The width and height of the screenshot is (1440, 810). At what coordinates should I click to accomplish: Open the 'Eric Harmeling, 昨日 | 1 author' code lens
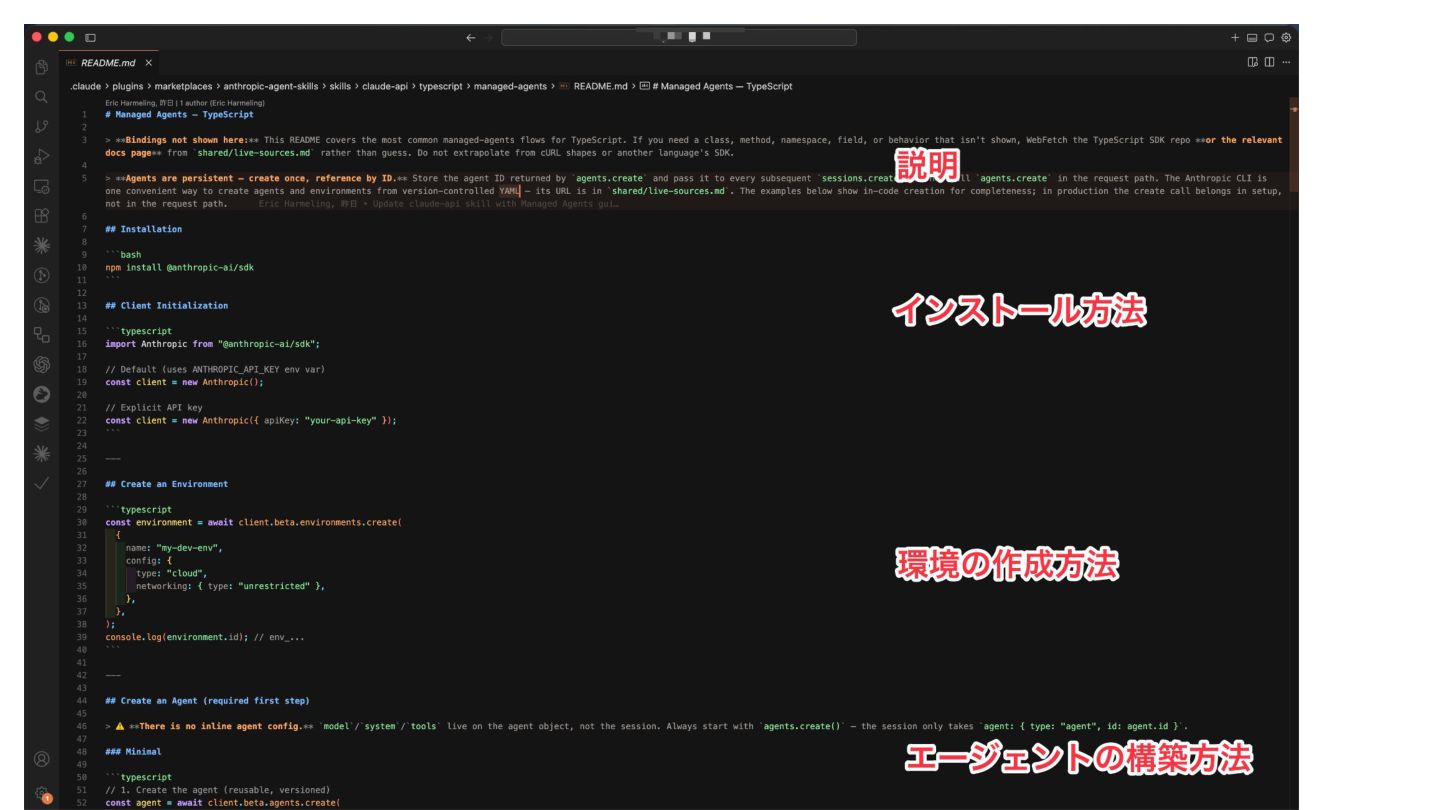coord(185,103)
